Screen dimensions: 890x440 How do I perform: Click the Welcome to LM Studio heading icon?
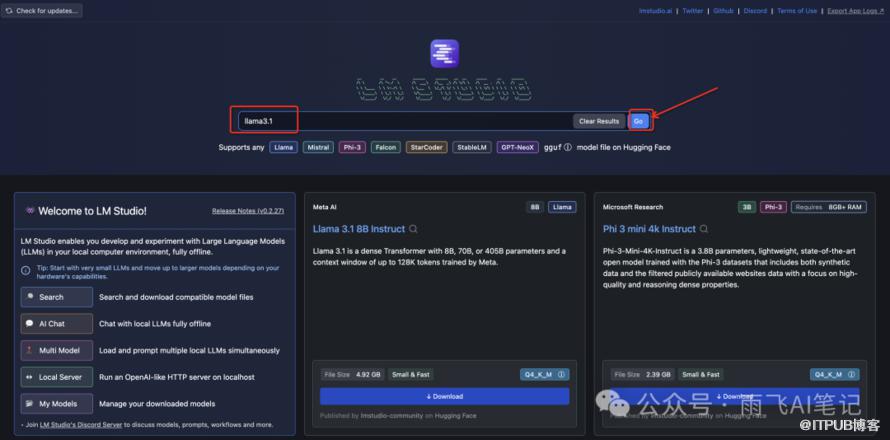(x=30, y=211)
